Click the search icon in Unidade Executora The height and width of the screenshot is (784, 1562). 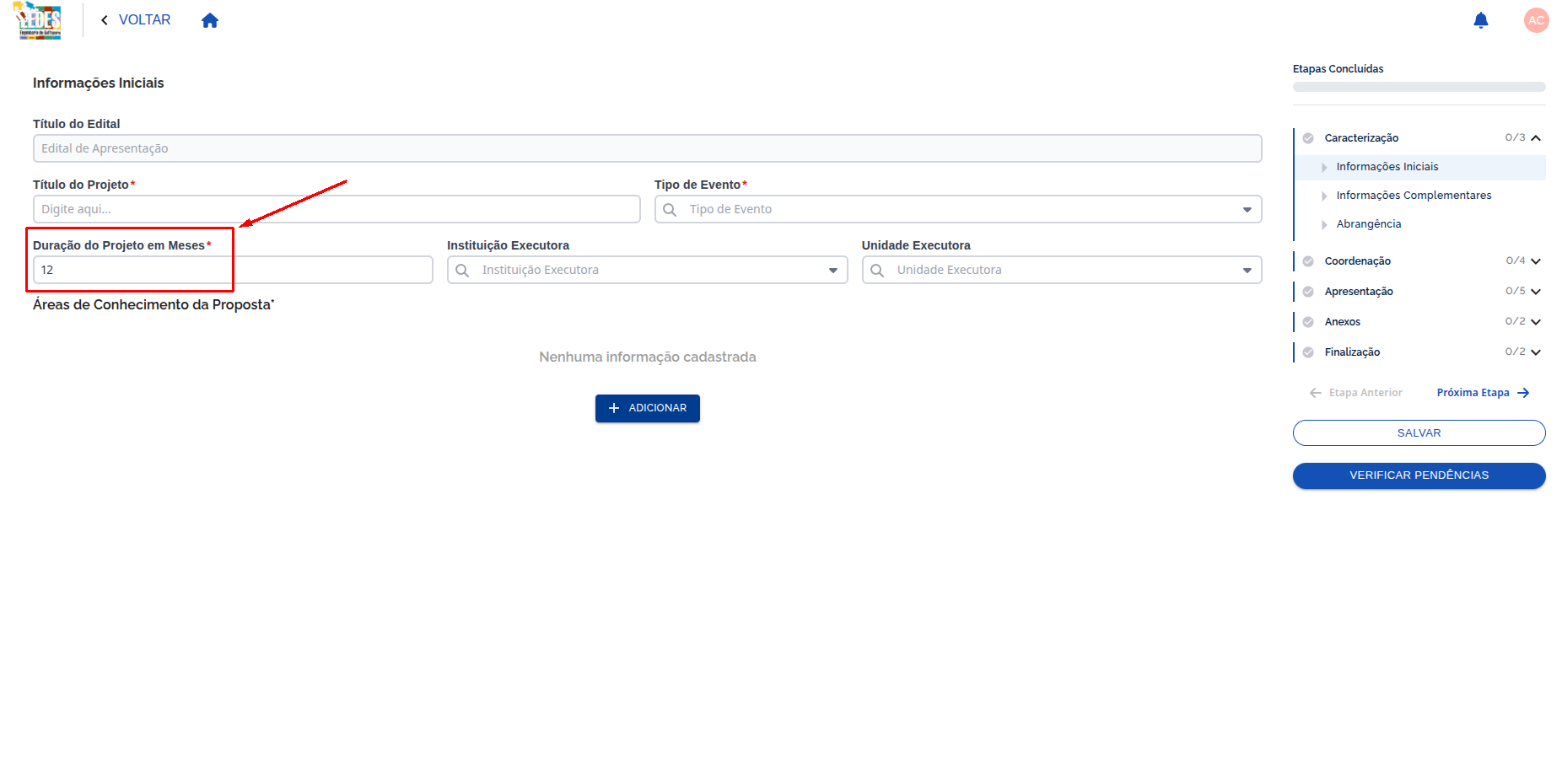877,270
